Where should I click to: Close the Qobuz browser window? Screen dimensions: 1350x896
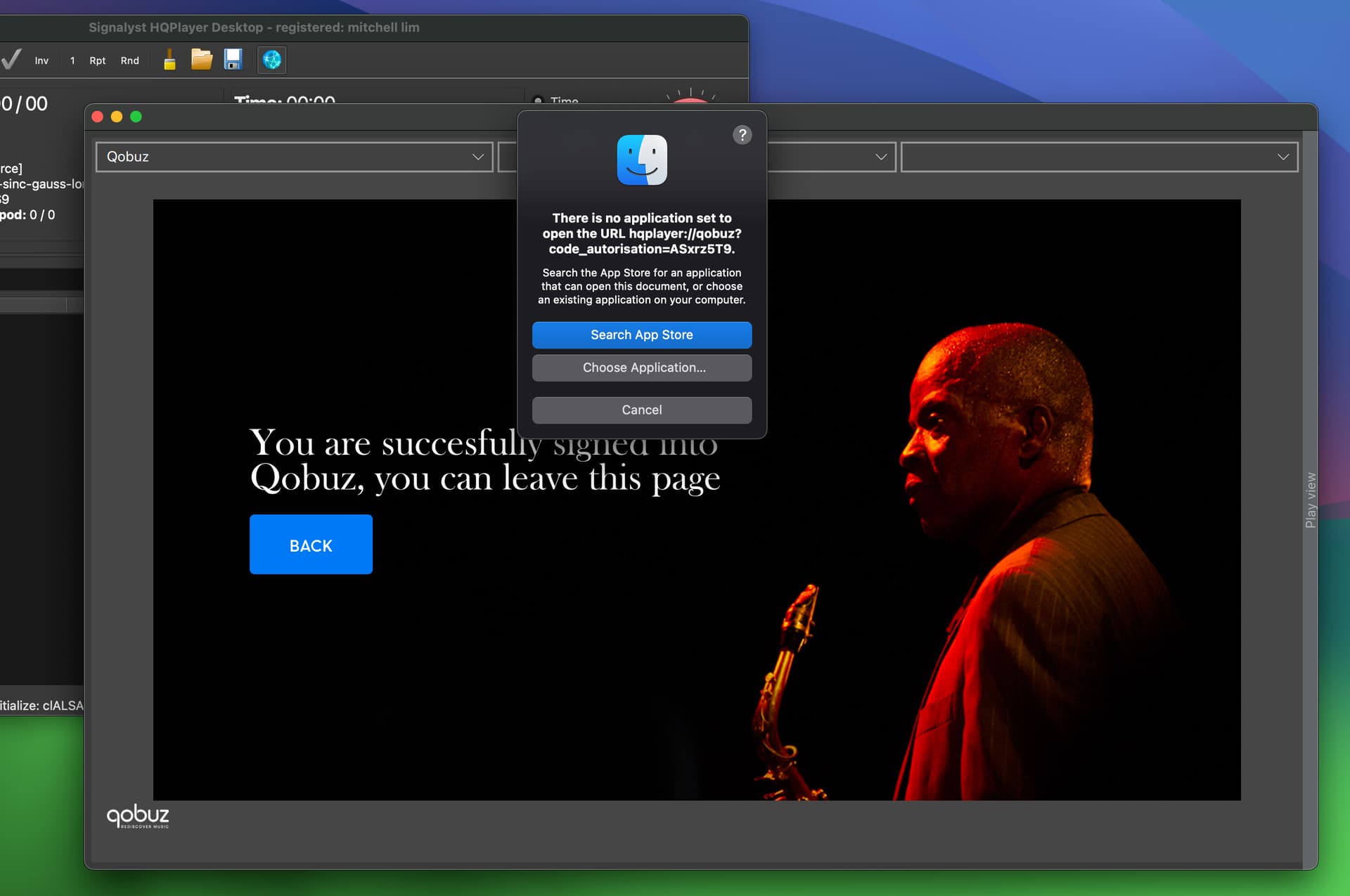(x=98, y=117)
